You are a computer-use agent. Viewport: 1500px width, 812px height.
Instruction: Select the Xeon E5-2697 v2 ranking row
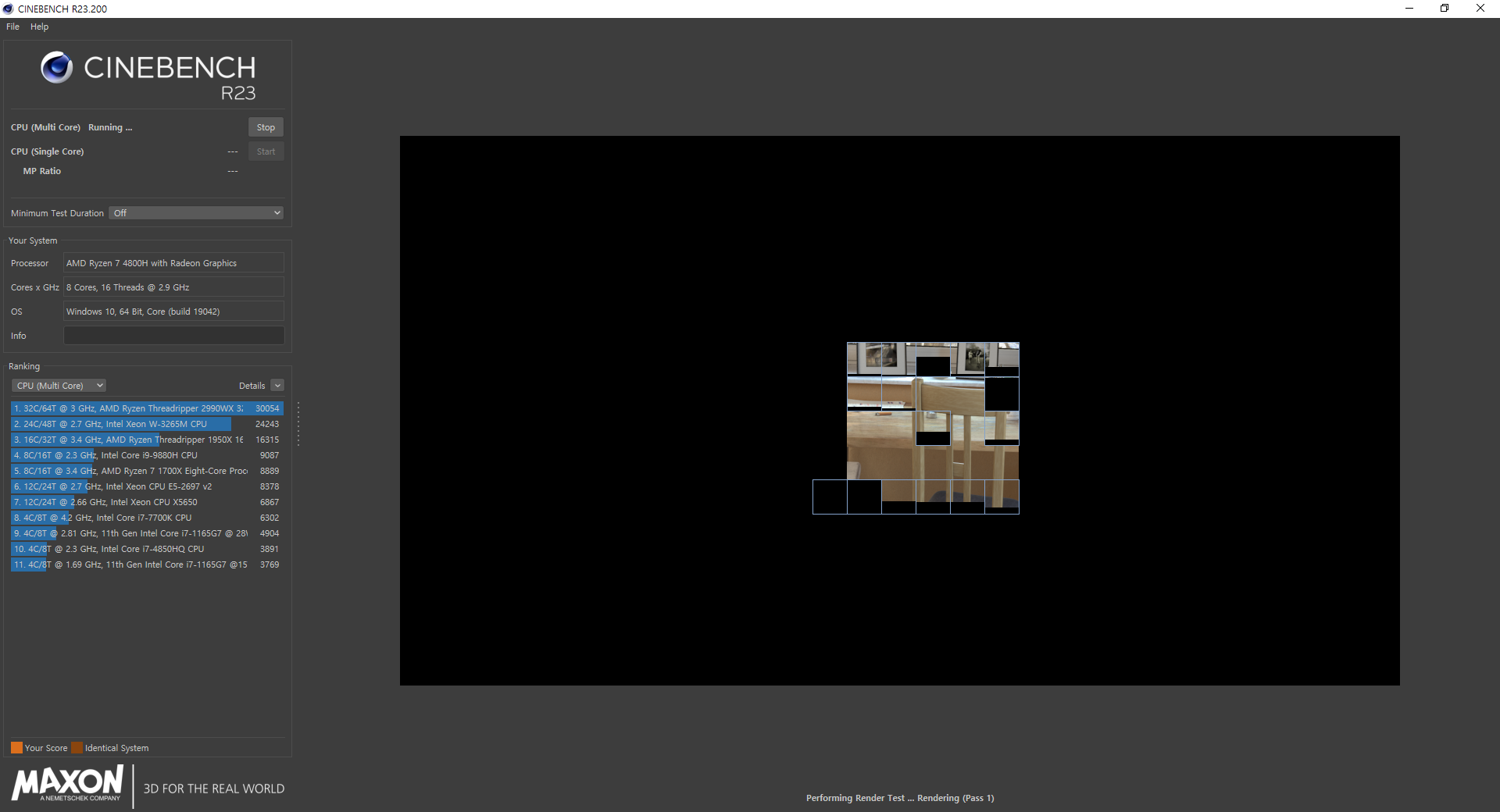[147, 486]
